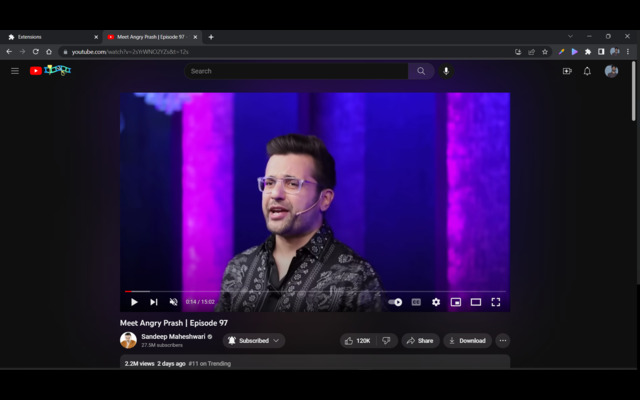640x400 pixels.
Task: Focus the YouTube search box
Action: click(x=296, y=71)
